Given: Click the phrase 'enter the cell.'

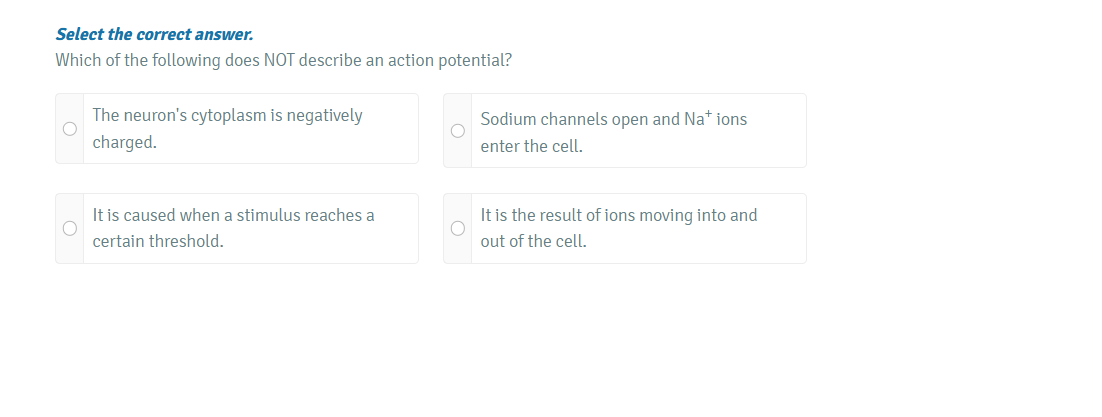Looking at the screenshot, I should pyautogui.click(x=531, y=146).
